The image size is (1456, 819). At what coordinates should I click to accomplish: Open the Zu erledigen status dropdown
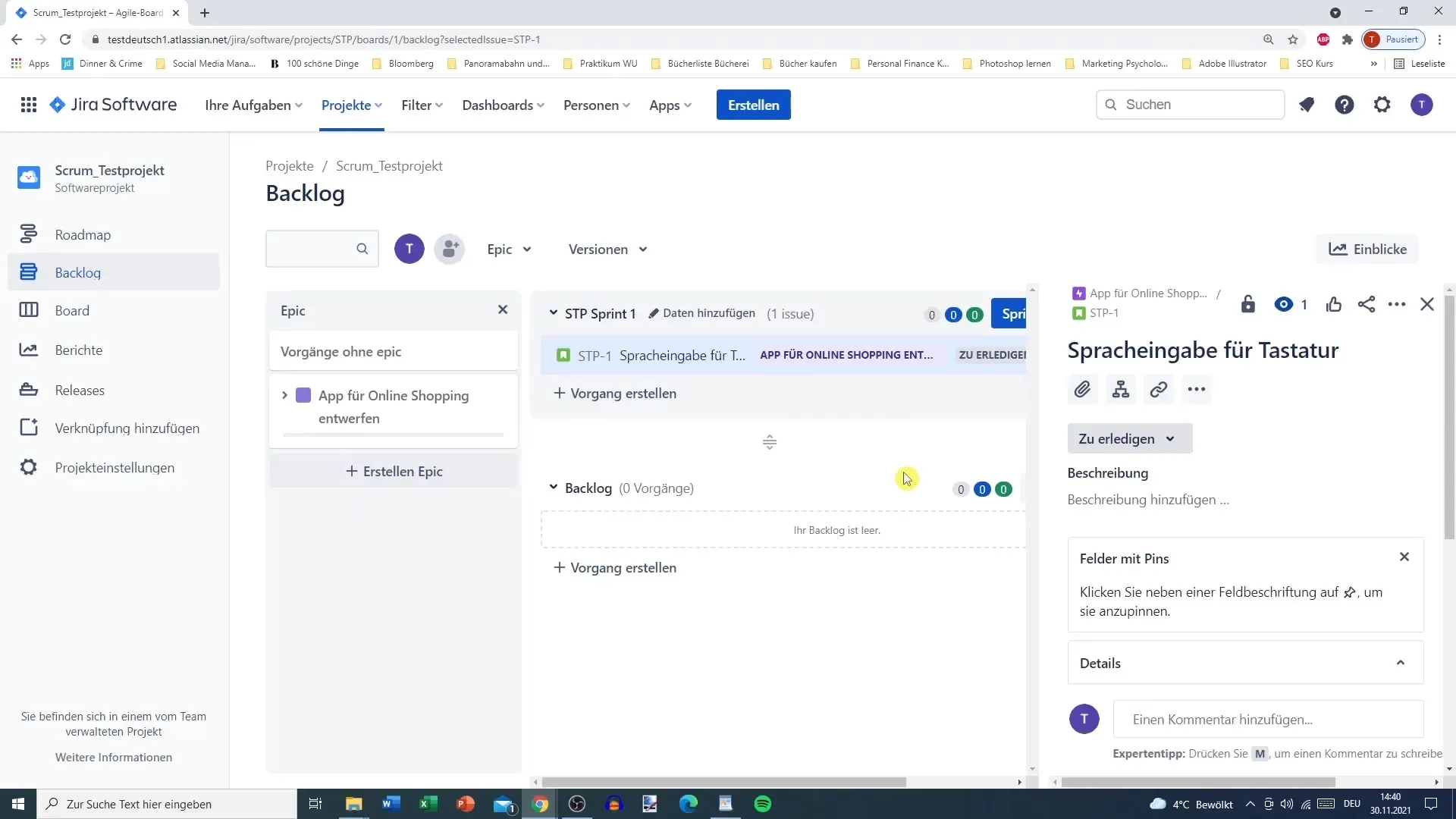(1130, 438)
